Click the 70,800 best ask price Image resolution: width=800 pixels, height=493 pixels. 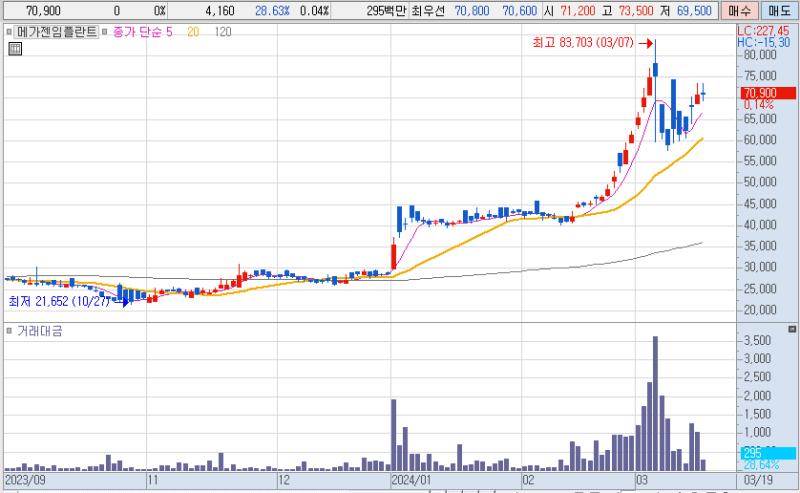coord(472,11)
